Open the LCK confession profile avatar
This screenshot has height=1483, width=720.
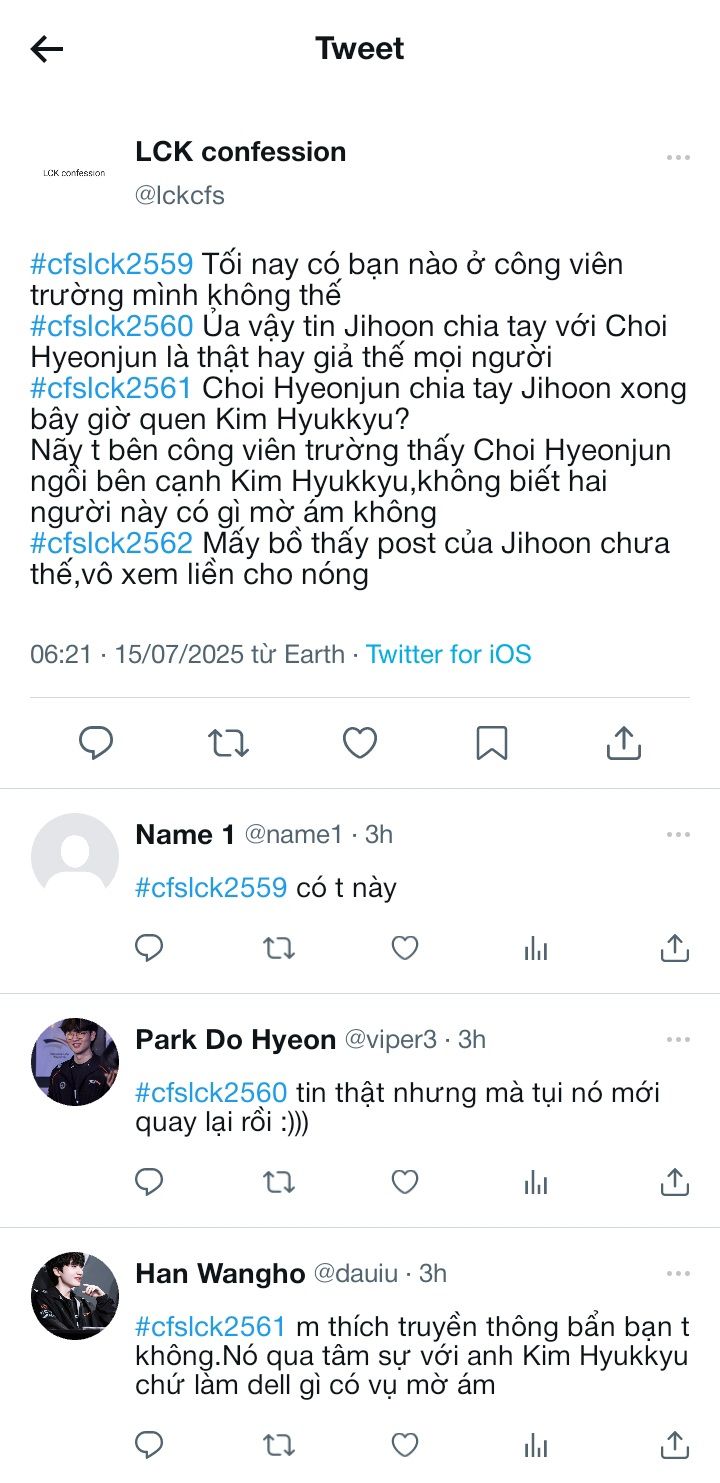(x=75, y=173)
